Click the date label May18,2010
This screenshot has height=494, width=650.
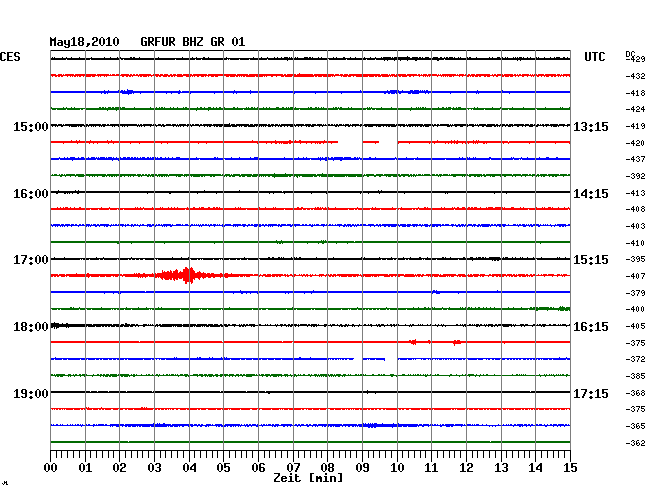tap(84, 42)
